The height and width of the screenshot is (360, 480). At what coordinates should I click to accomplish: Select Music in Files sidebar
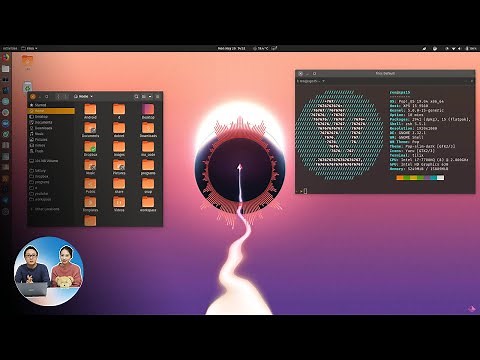51,134
